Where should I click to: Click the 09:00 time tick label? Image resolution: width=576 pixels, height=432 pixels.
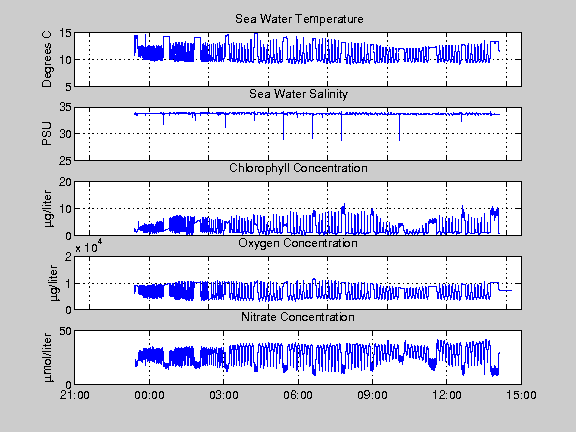(372, 395)
